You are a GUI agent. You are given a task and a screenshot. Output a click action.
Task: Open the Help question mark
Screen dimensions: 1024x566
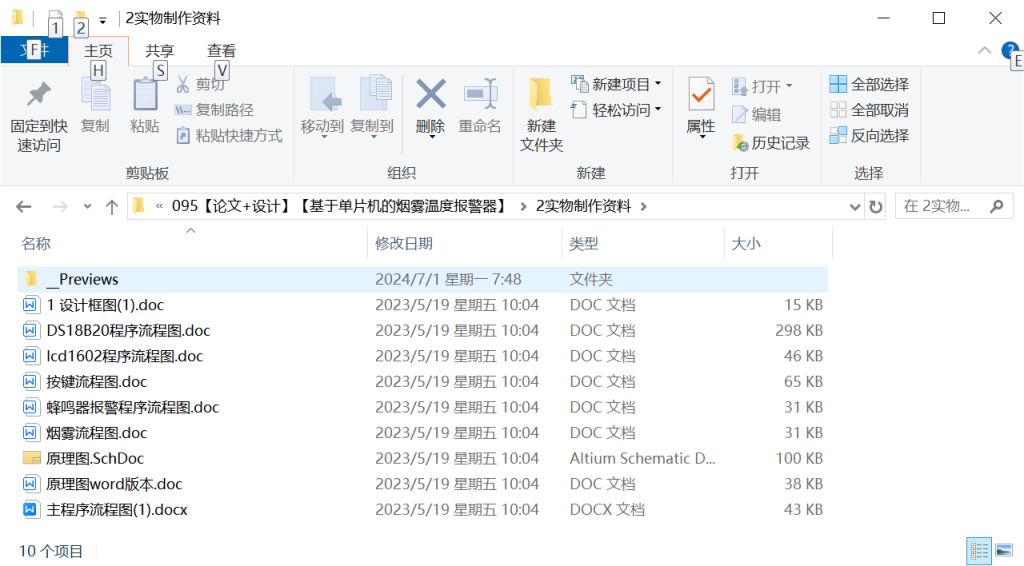coord(1010,50)
